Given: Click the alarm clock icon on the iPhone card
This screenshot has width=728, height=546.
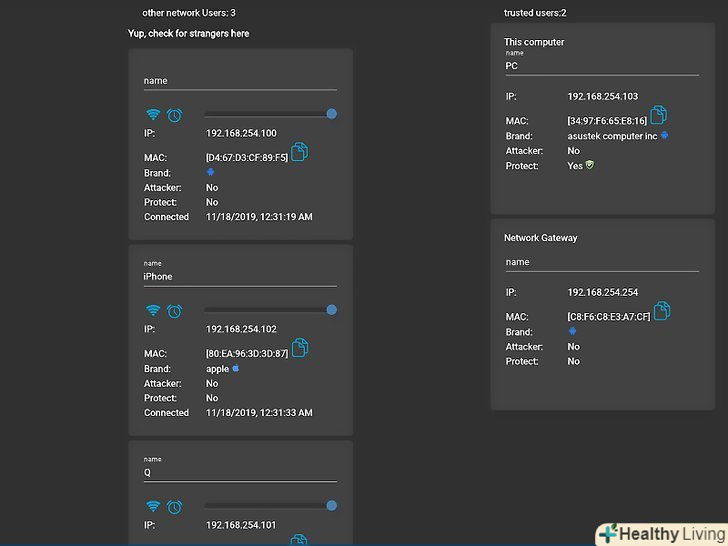Looking at the screenshot, I should (x=174, y=311).
